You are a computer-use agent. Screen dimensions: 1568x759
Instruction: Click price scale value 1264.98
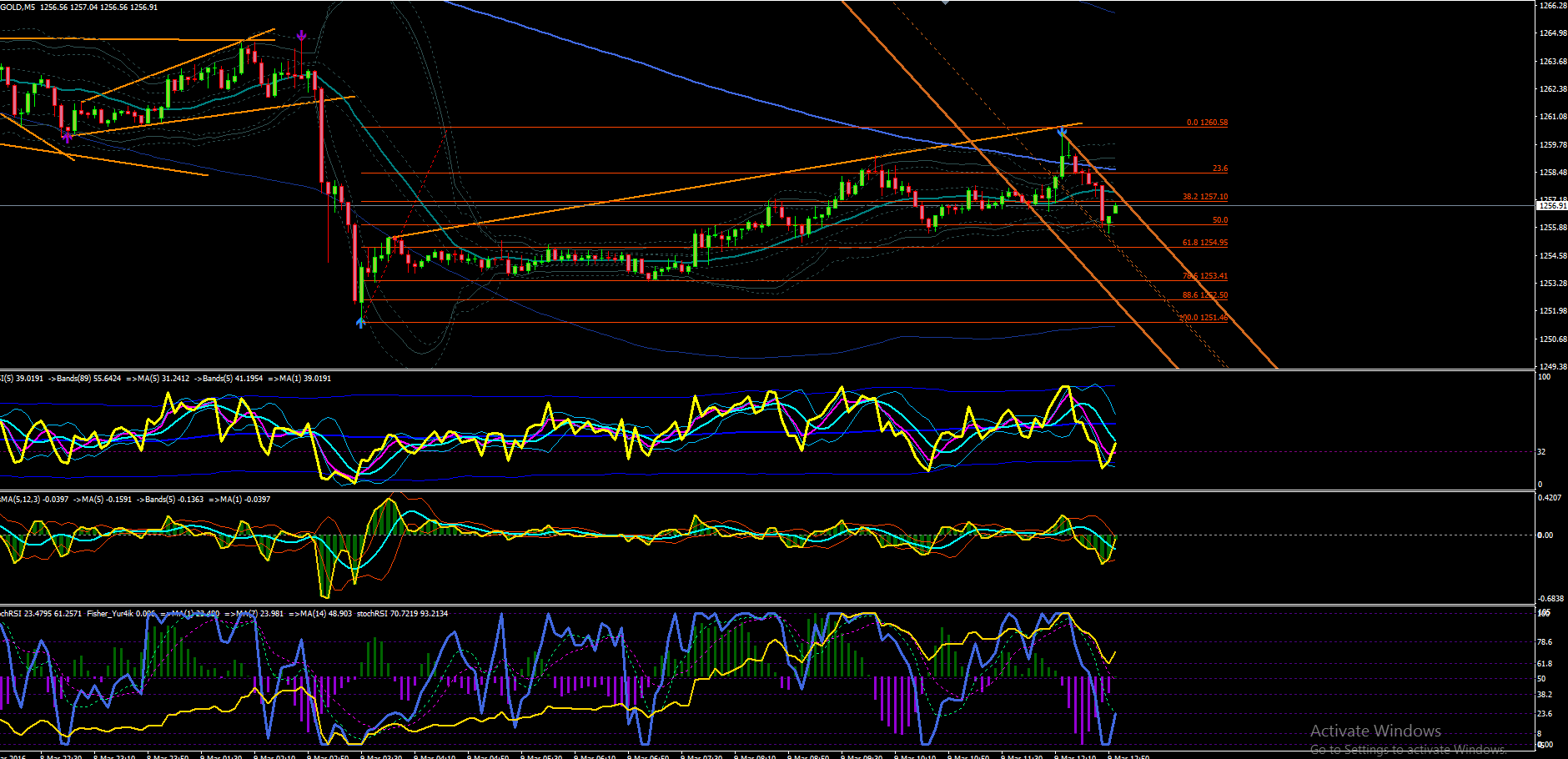point(1553,33)
